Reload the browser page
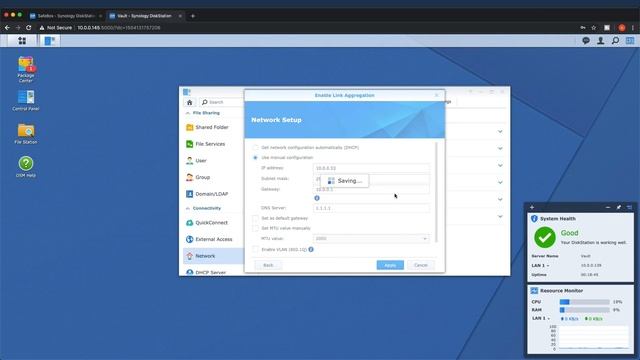640x360 pixels. [29, 28]
